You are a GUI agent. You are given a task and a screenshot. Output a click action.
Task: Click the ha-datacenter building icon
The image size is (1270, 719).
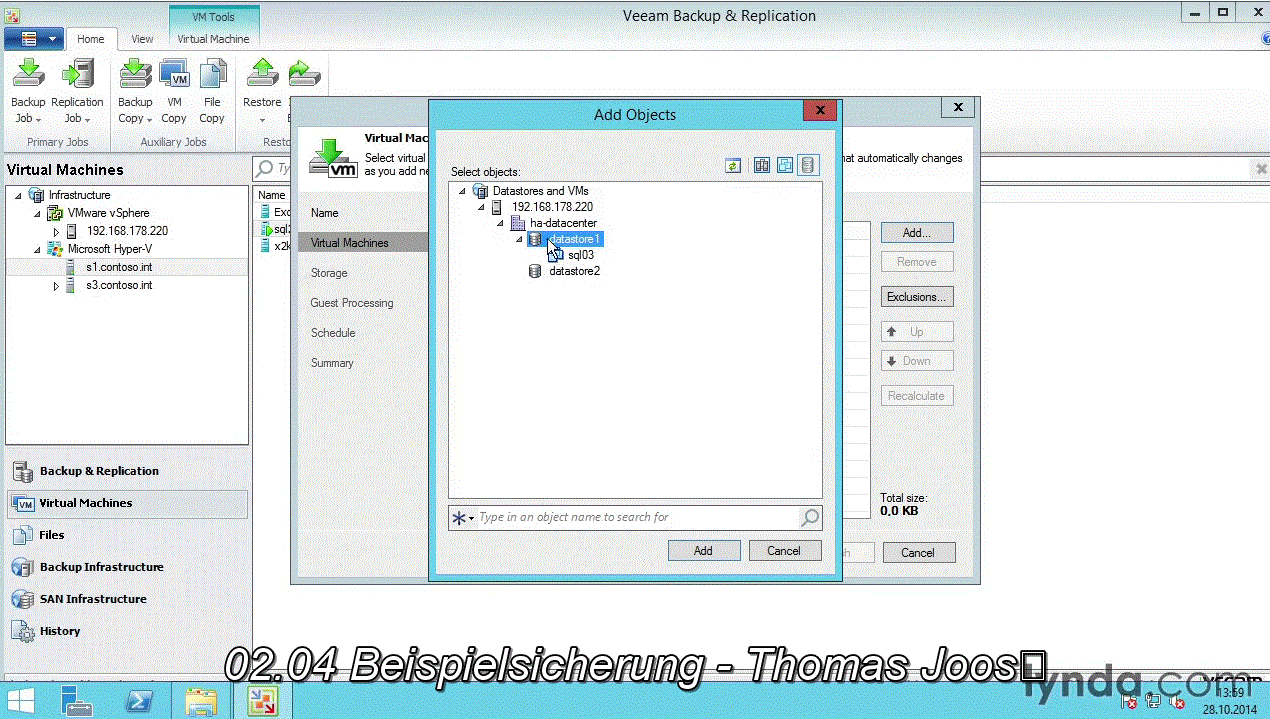[x=518, y=223]
